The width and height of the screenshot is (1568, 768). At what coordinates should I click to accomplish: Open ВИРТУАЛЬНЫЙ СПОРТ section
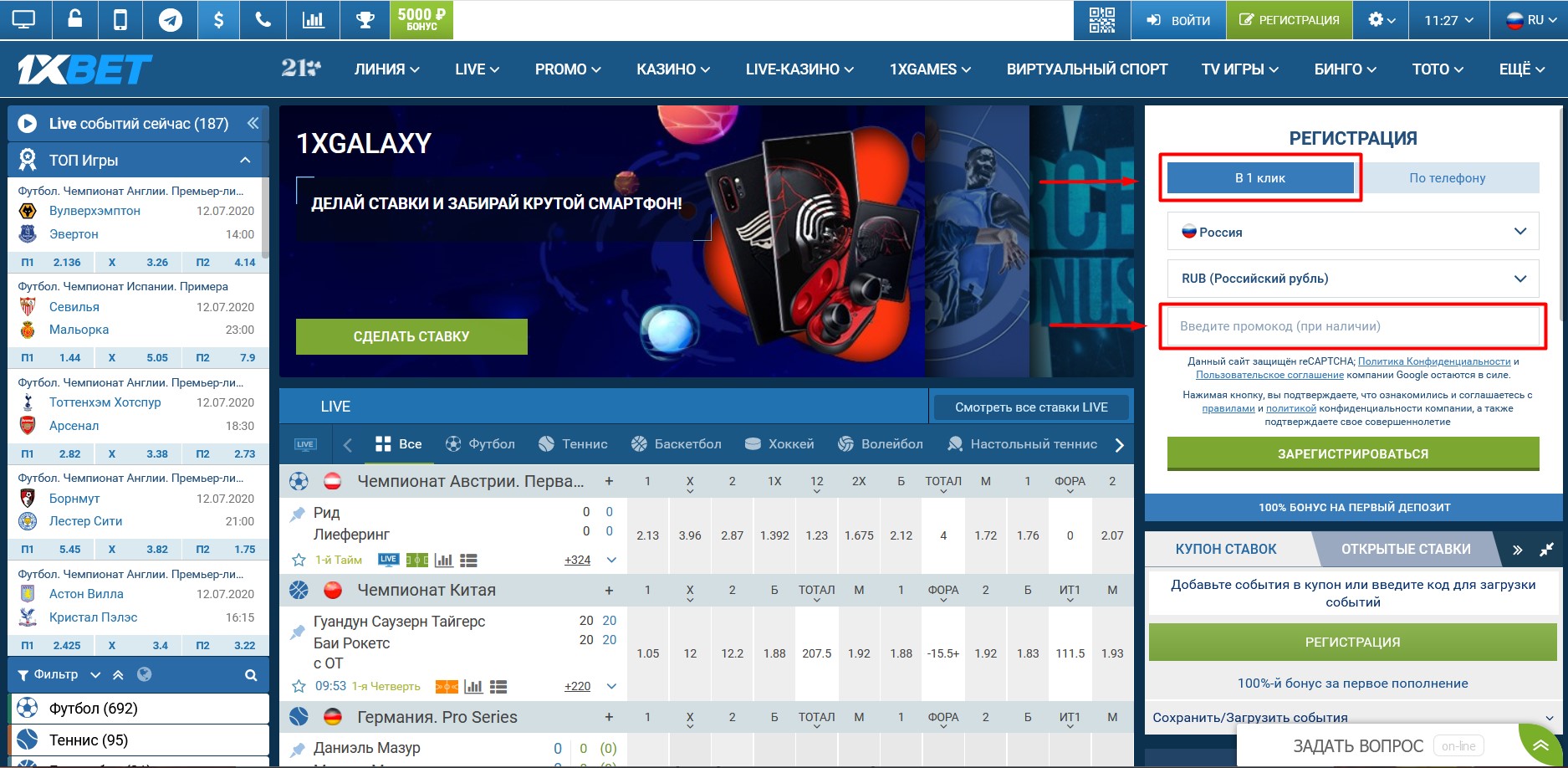(x=1087, y=69)
